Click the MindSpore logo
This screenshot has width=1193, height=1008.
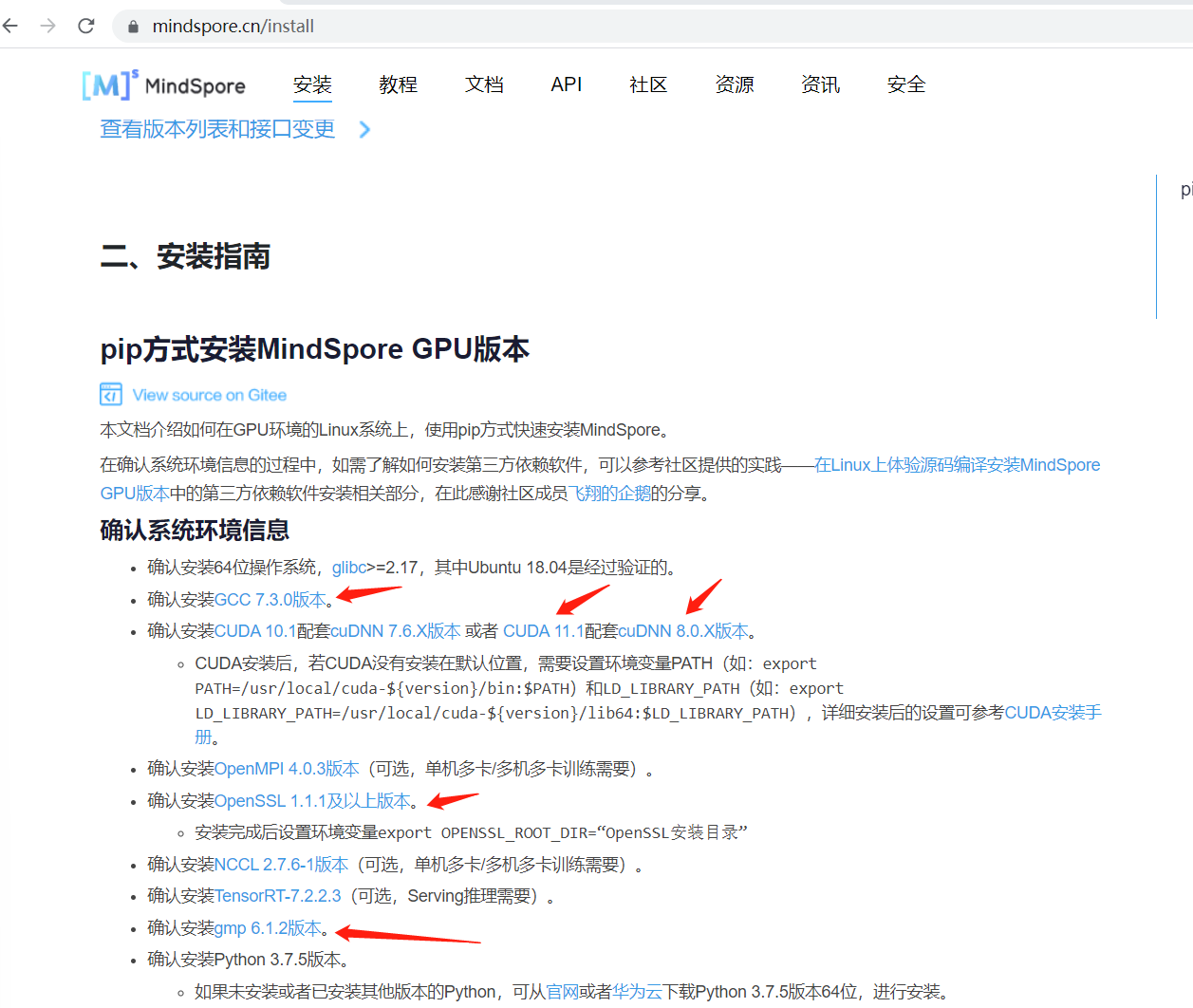[x=163, y=85]
